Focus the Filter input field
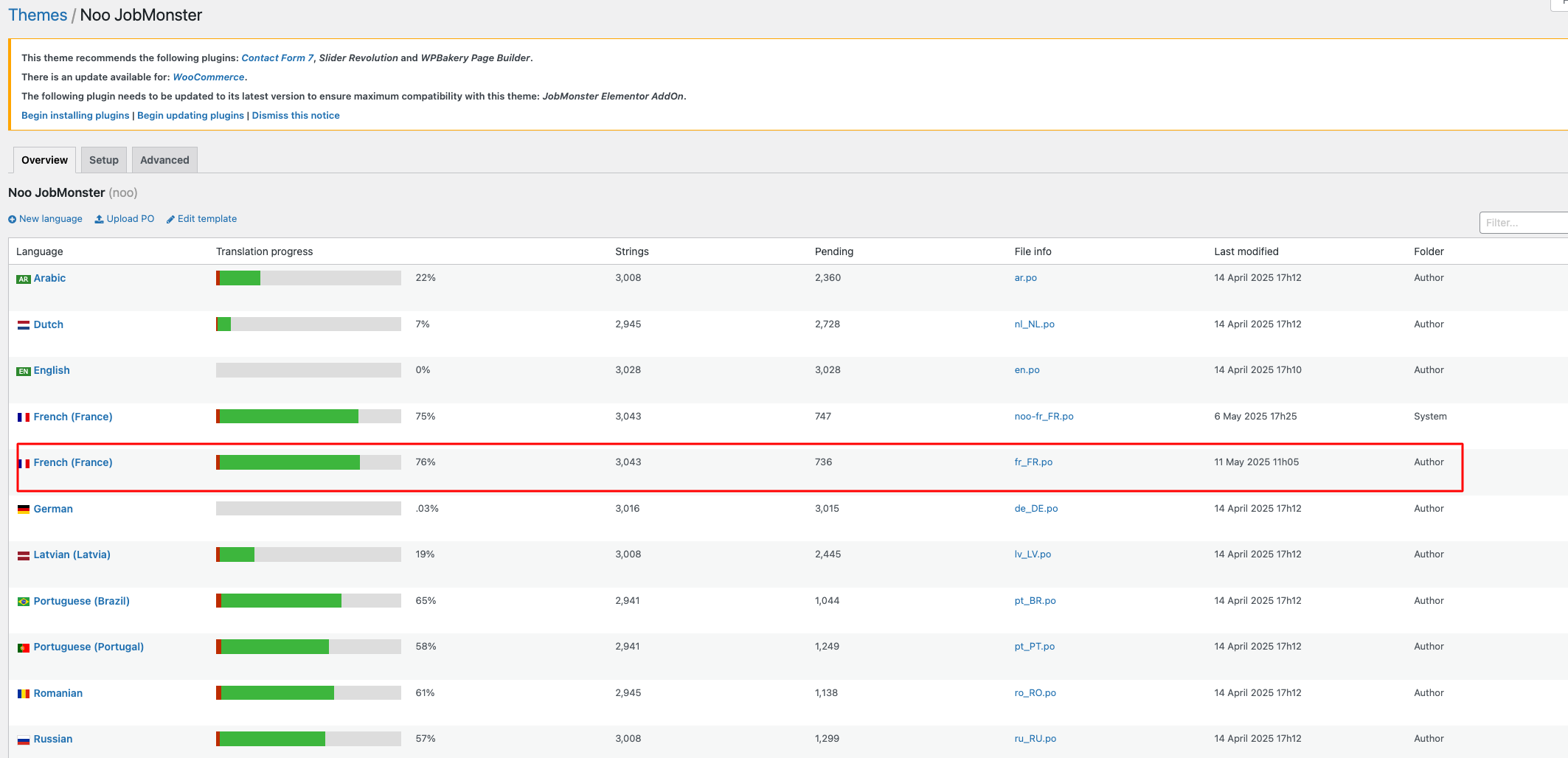 [1524, 223]
